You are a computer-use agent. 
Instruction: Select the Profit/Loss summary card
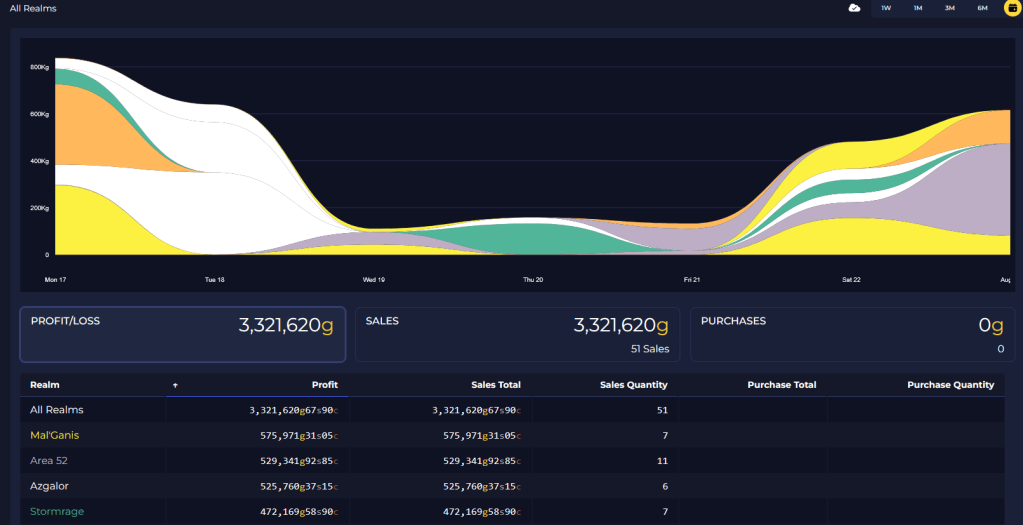pyautogui.click(x=183, y=334)
